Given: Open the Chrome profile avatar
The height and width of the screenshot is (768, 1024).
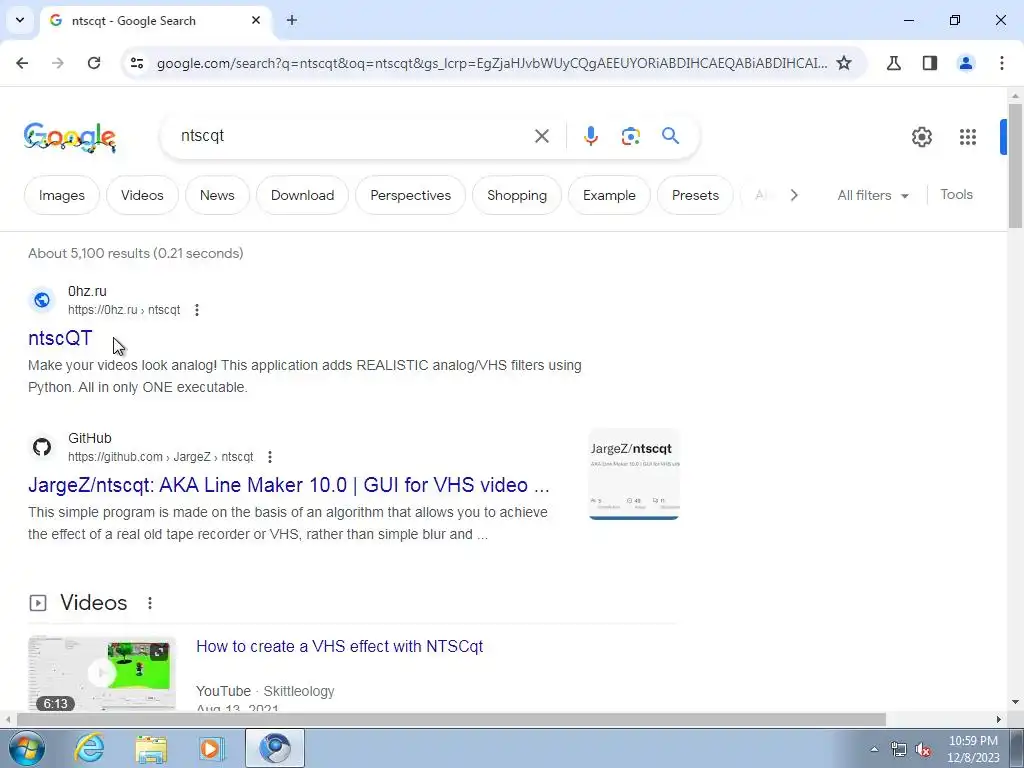Looking at the screenshot, I should [965, 63].
